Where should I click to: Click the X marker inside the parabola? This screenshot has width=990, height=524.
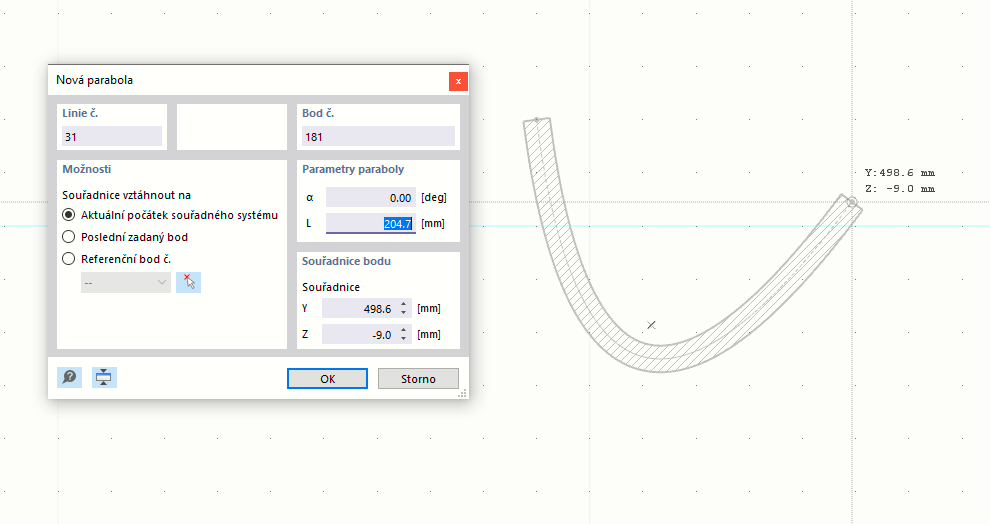click(x=651, y=325)
